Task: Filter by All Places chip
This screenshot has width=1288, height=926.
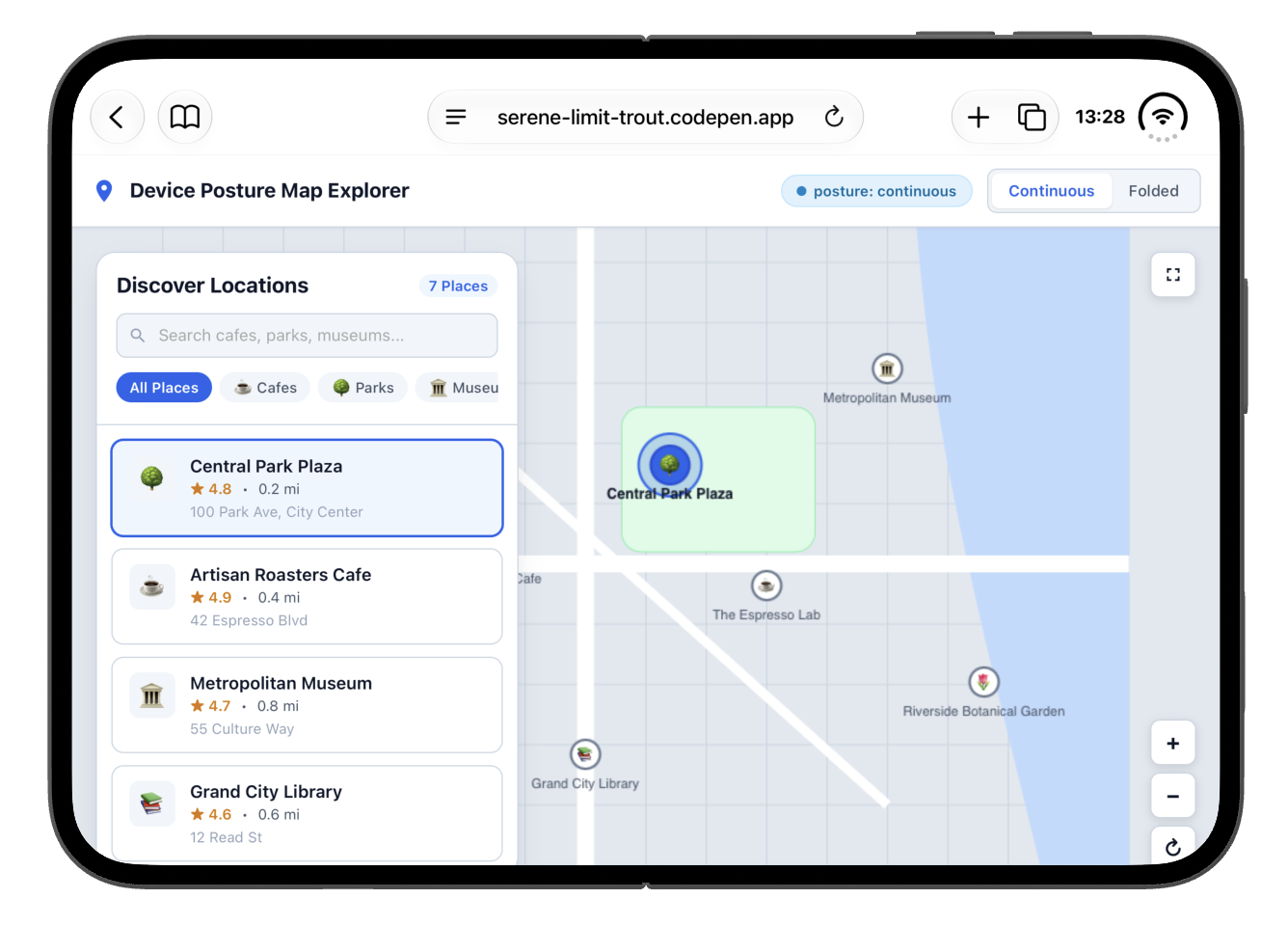Action: [x=164, y=388]
